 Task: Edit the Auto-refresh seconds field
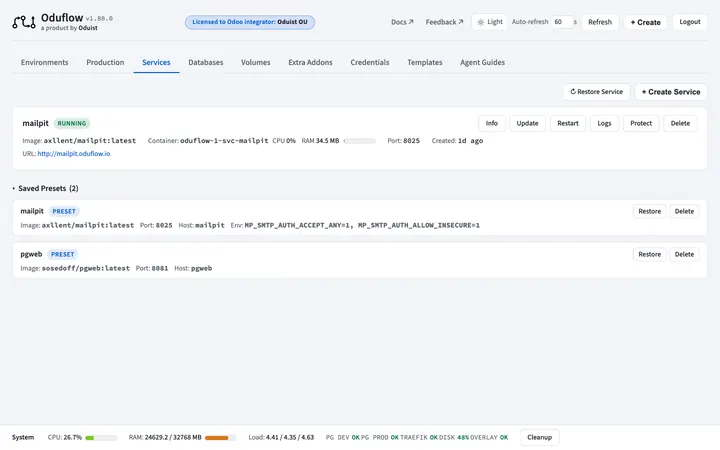[x=562, y=22]
